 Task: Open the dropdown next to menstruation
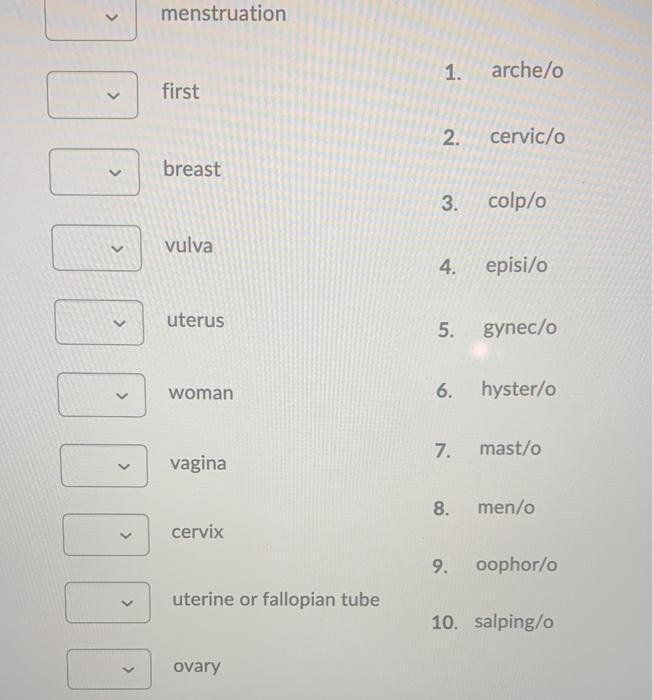[x=91, y=20]
